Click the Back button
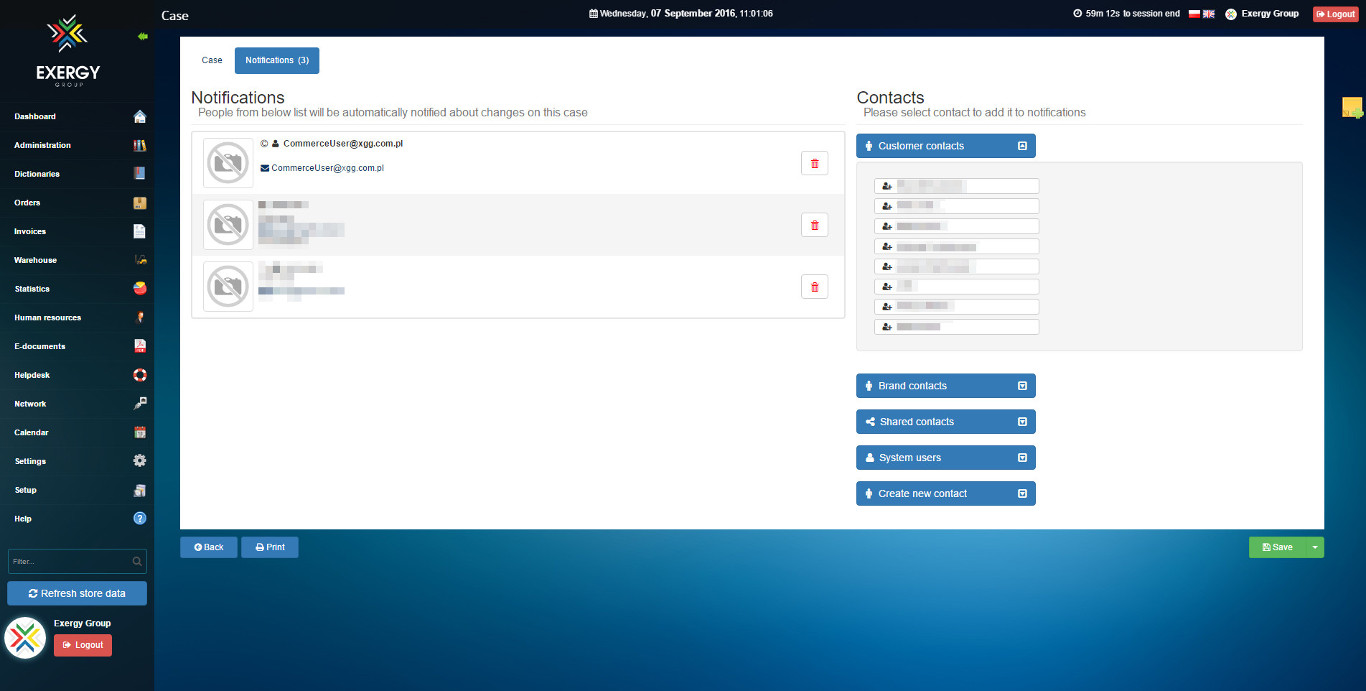Image resolution: width=1366 pixels, height=691 pixels. [209, 547]
